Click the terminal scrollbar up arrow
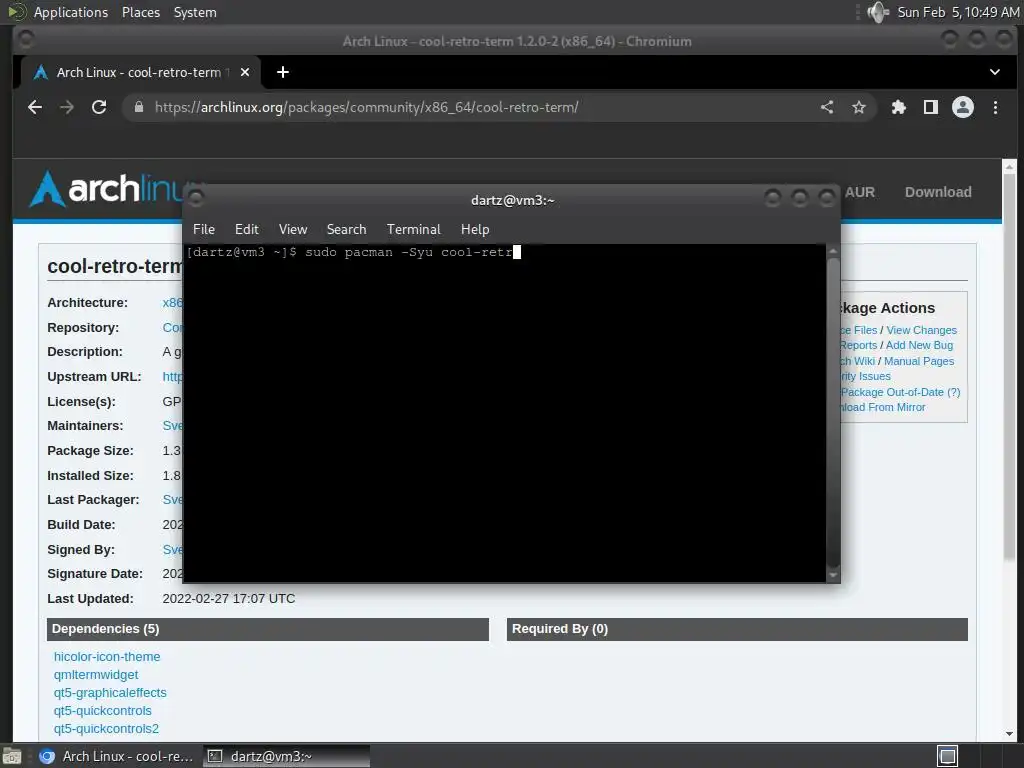Viewport: 1024px width, 768px height. click(833, 250)
